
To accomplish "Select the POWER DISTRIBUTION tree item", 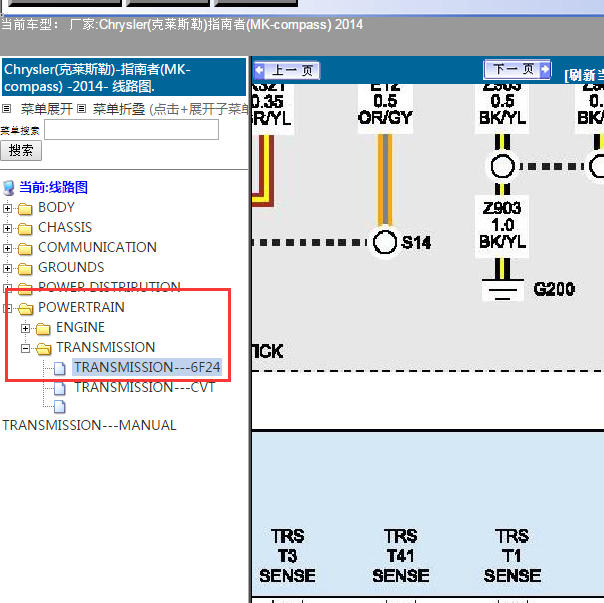I will click(x=109, y=286).
